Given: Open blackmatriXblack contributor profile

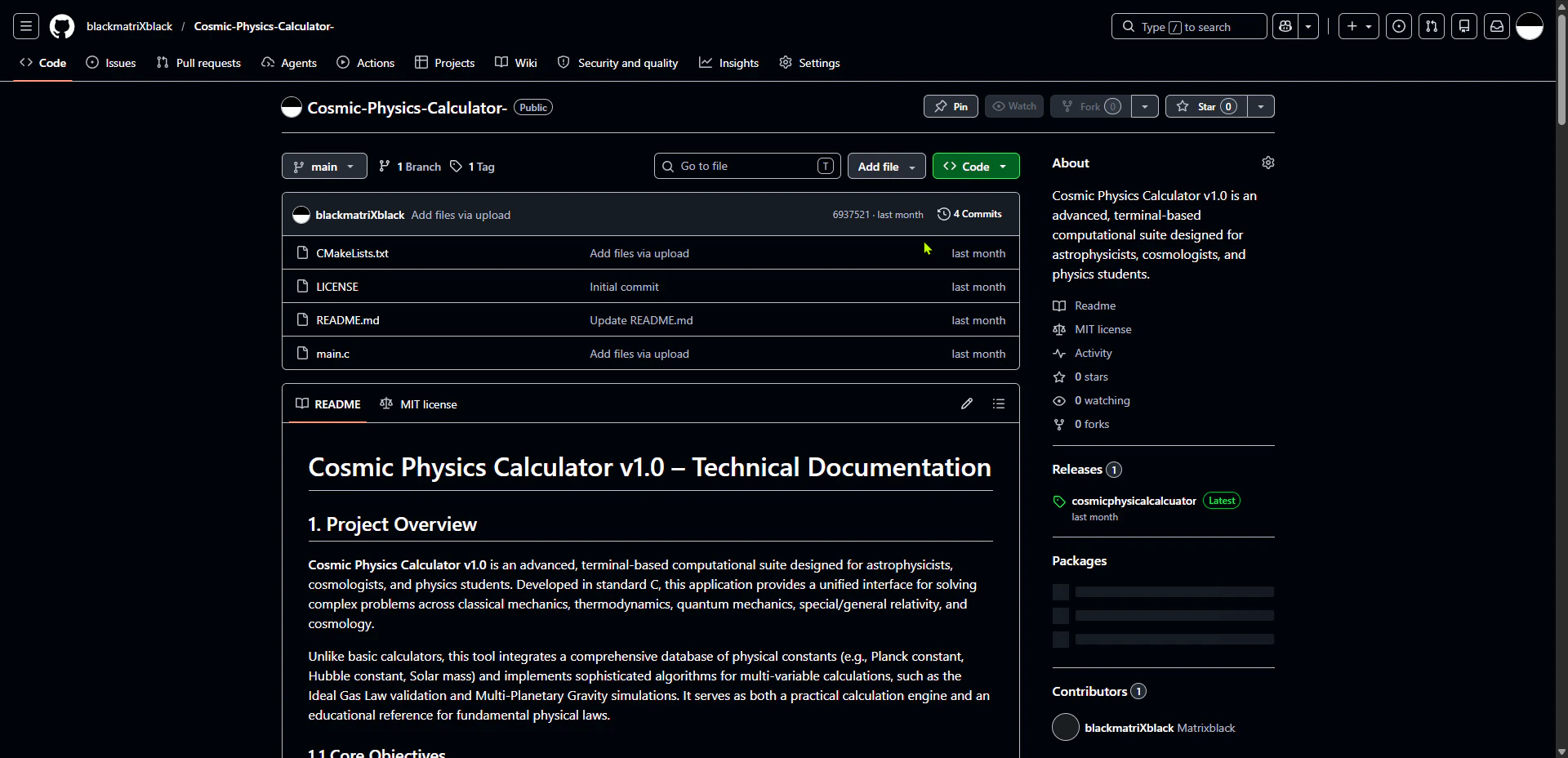Looking at the screenshot, I should 1129,728.
